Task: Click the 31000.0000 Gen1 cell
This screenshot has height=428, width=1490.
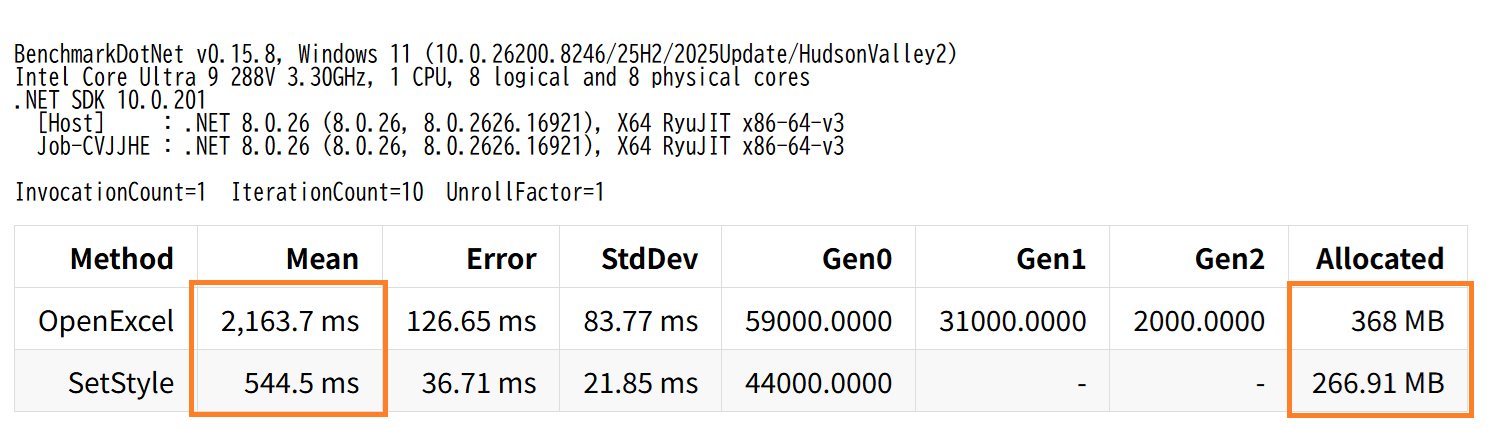Action: [1012, 321]
